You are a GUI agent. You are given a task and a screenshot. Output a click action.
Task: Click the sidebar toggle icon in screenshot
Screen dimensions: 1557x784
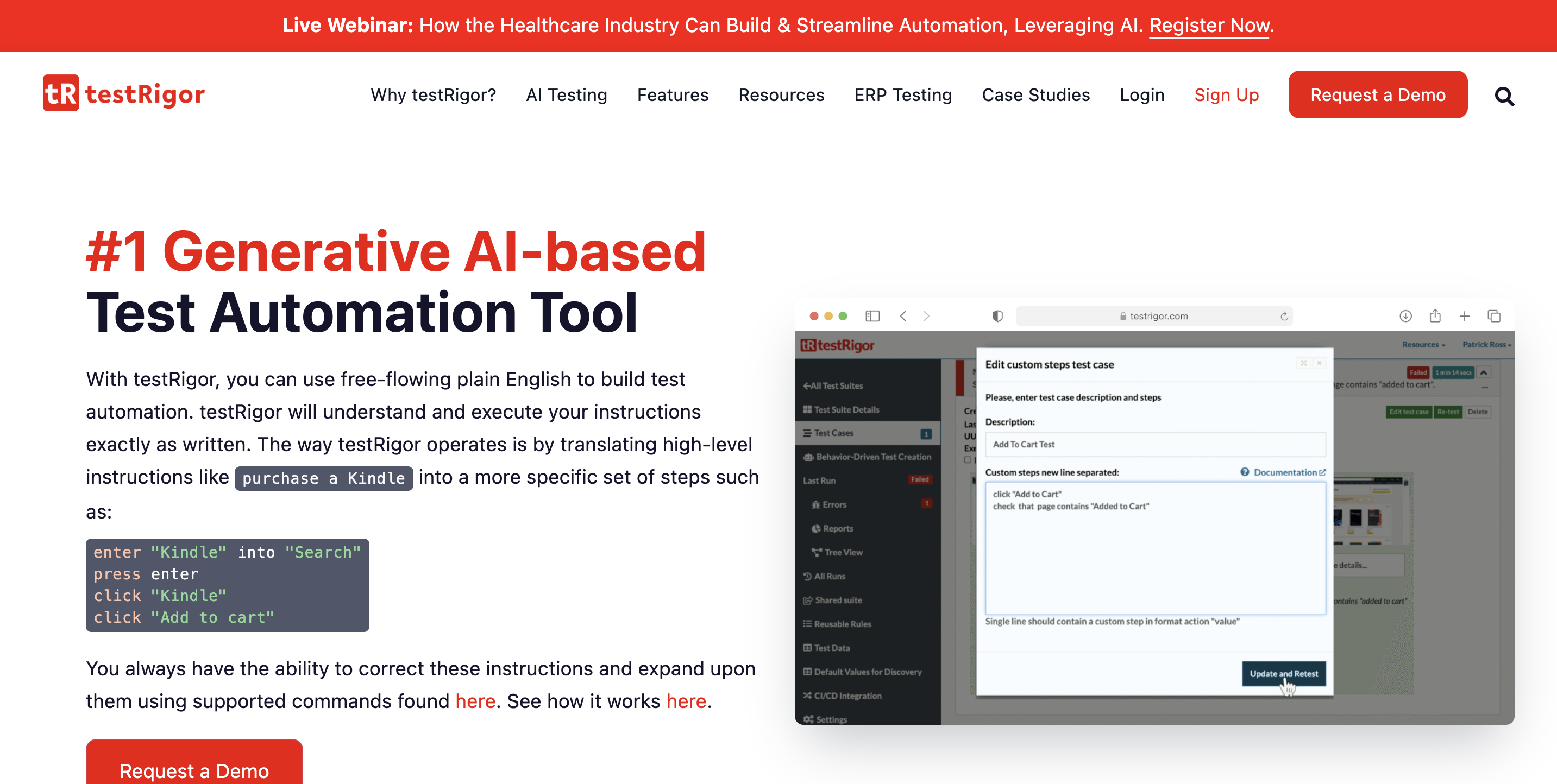(872, 316)
